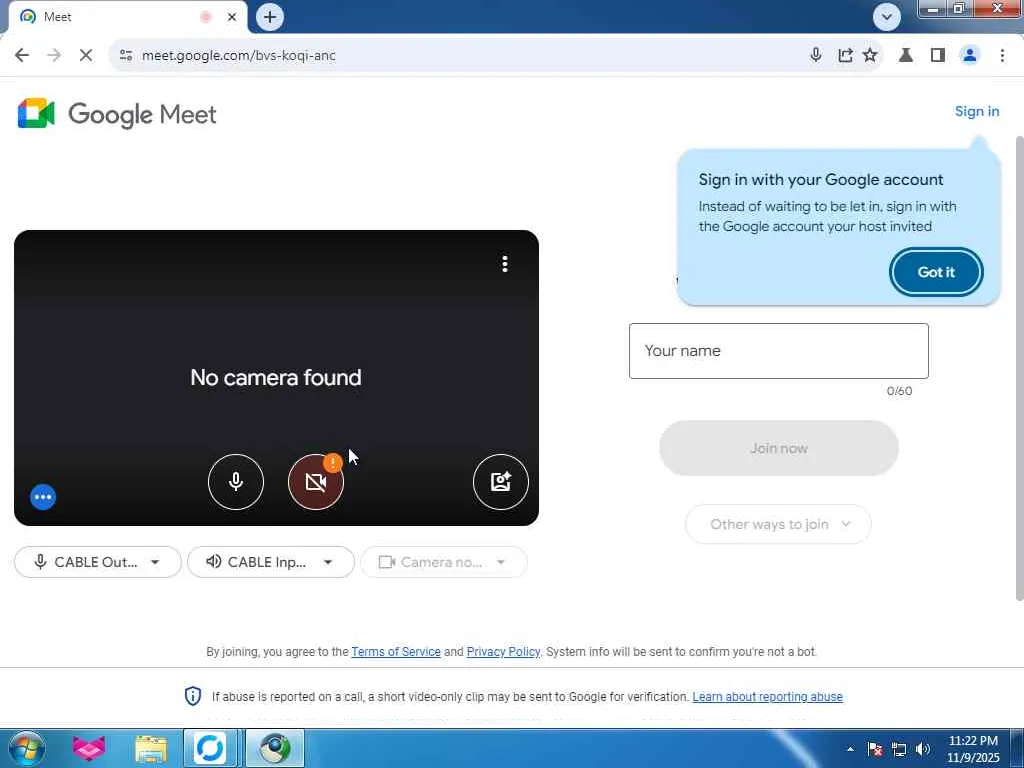Open Privacy Policy link
The image size is (1024, 768).
pos(504,652)
